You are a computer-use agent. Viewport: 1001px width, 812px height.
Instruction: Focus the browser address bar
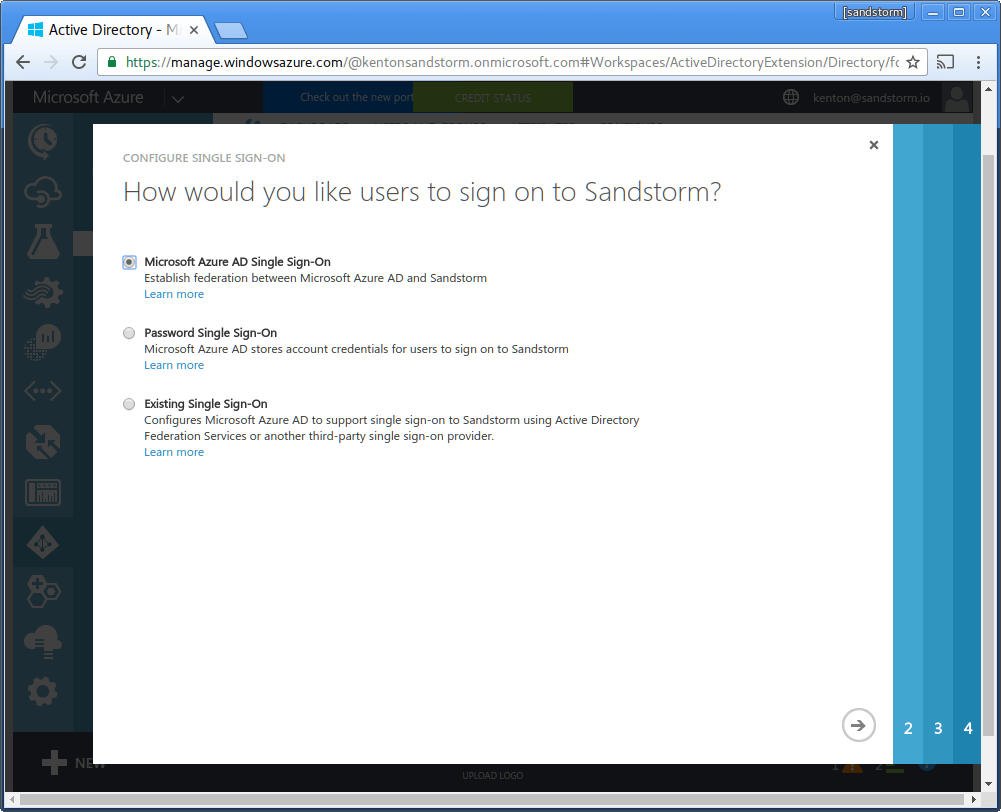511,62
